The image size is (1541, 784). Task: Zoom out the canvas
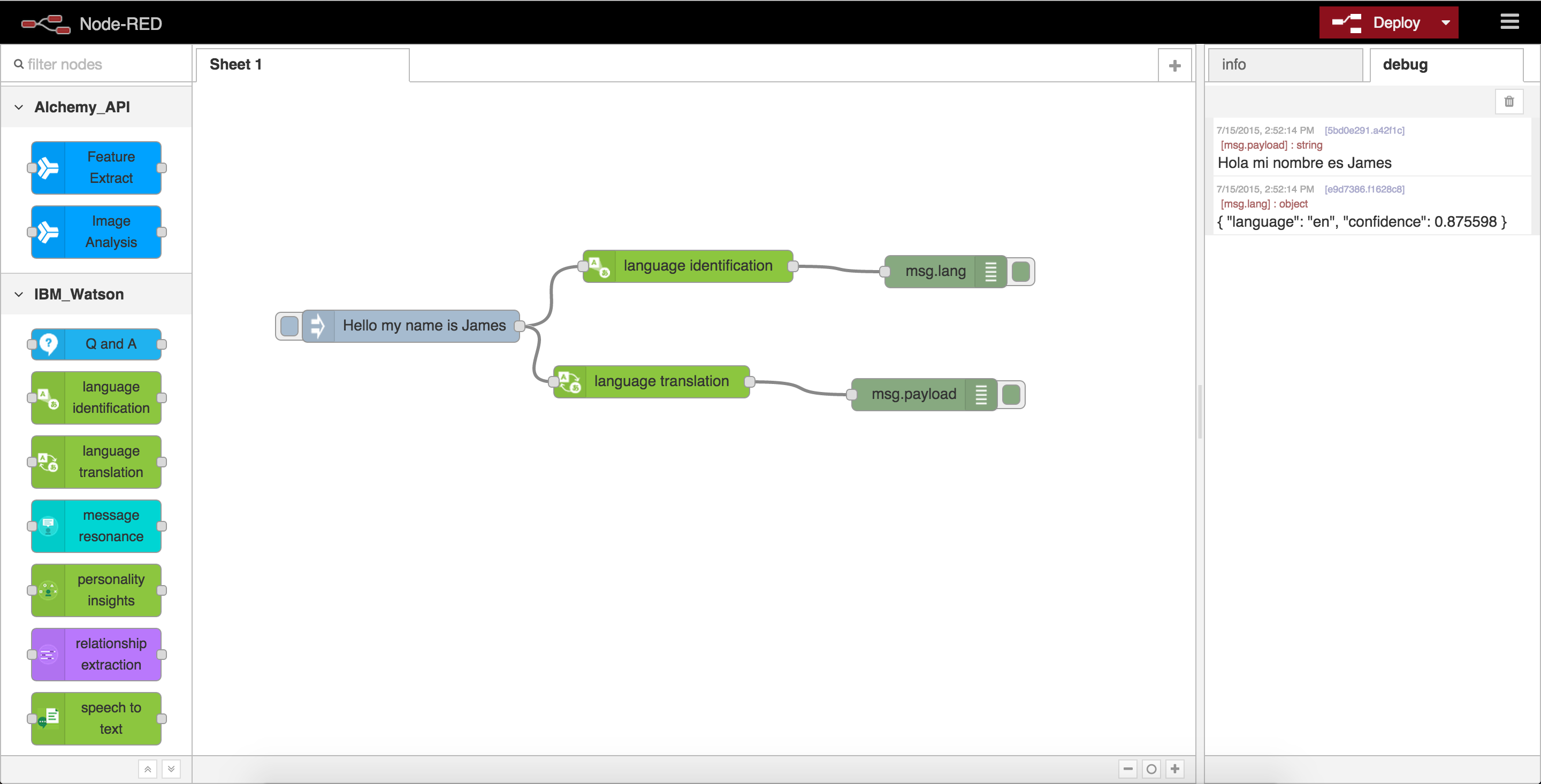[x=1127, y=768]
